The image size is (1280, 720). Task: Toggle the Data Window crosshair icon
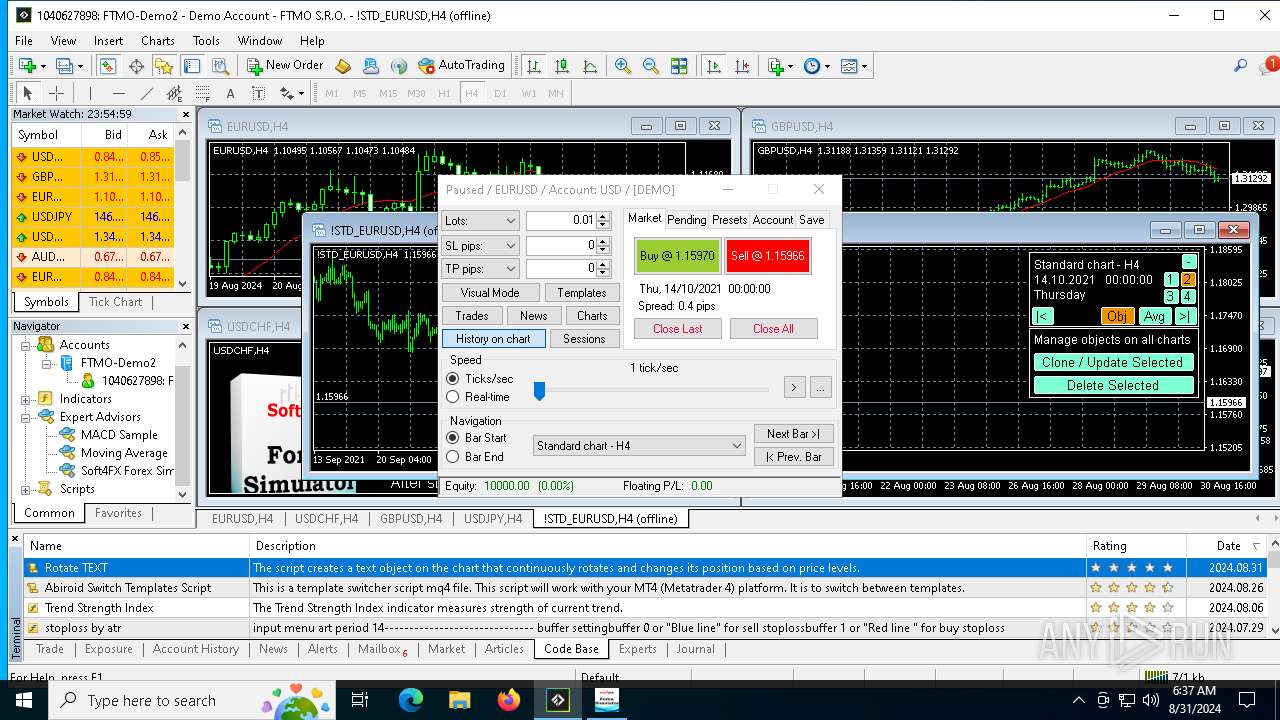pyautogui.click(x=136, y=66)
